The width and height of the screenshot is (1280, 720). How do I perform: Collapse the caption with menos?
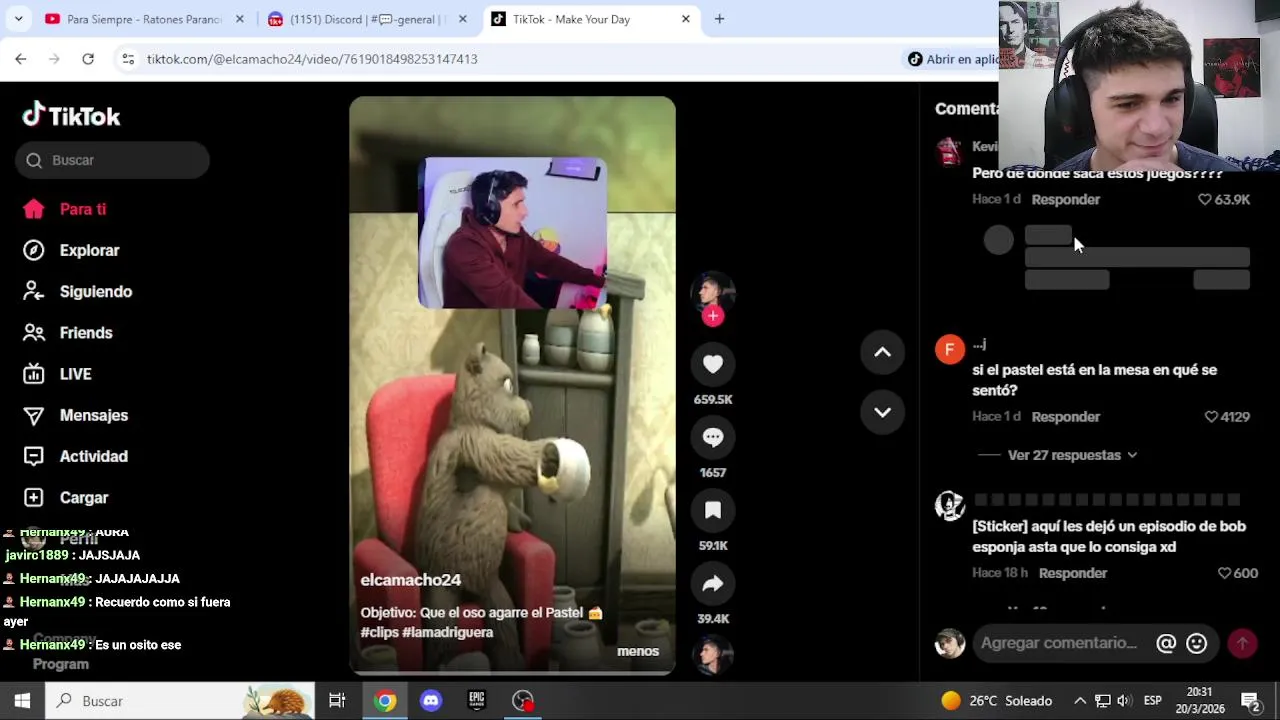tap(638, 651)
